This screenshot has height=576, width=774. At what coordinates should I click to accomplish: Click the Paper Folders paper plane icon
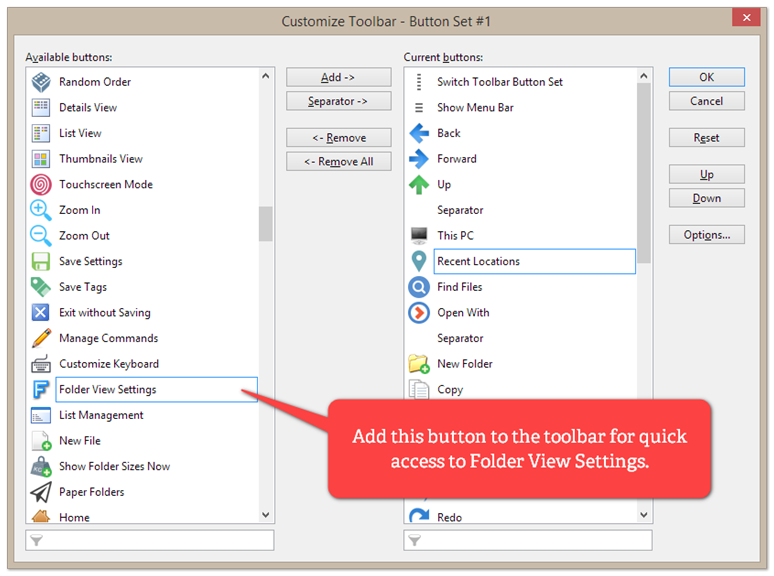tap(41, 492)
